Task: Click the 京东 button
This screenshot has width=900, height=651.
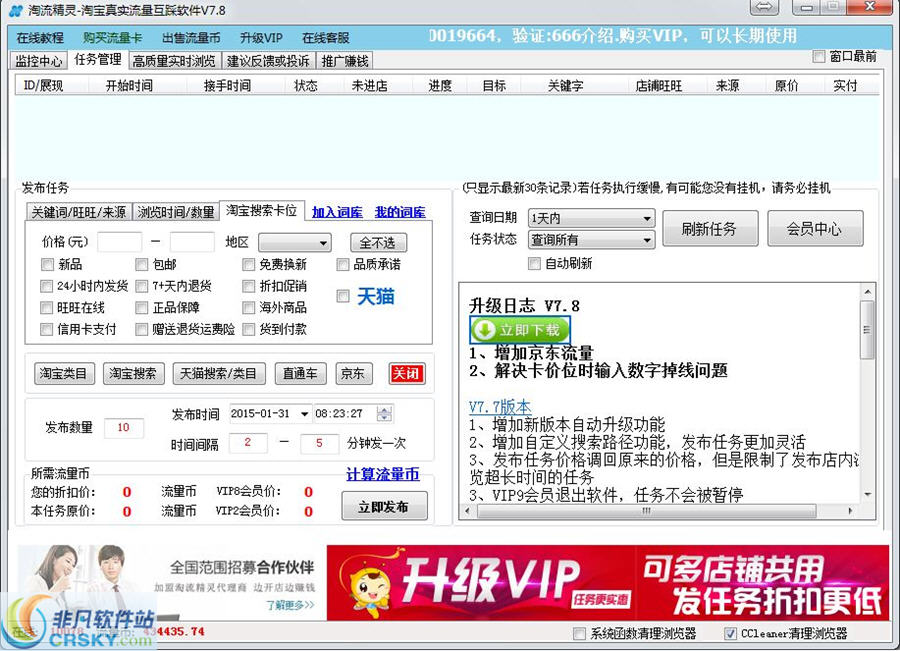Action: [x=354, y=374]
